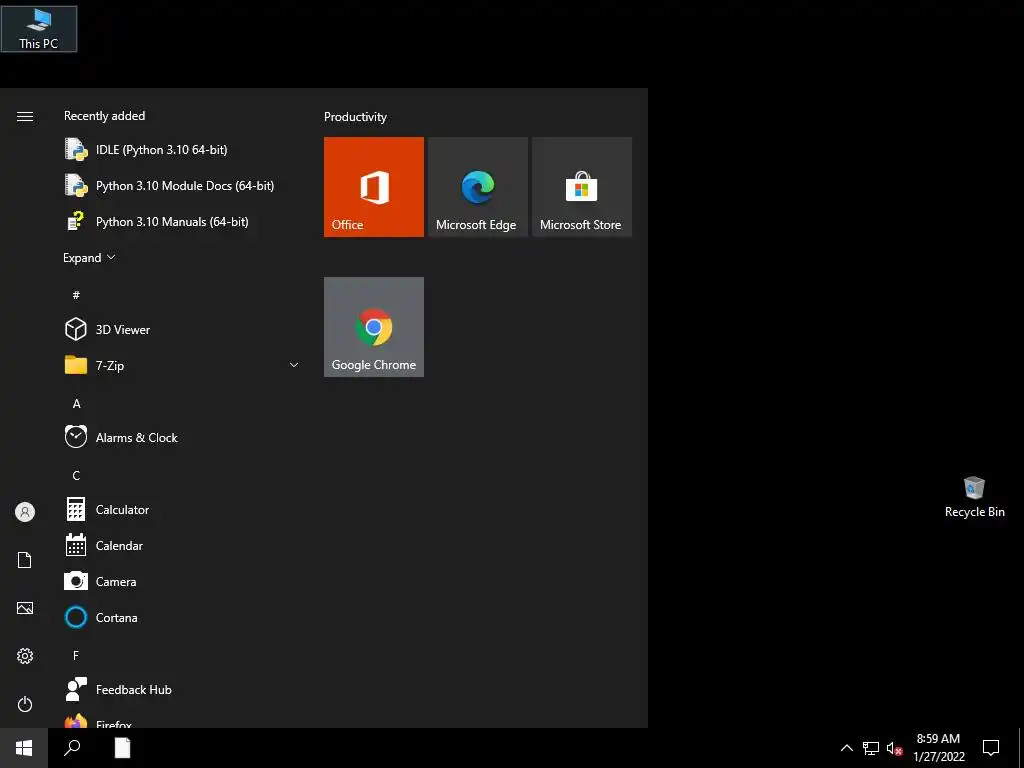Click the 'C' letter group header

pos(76,475)
